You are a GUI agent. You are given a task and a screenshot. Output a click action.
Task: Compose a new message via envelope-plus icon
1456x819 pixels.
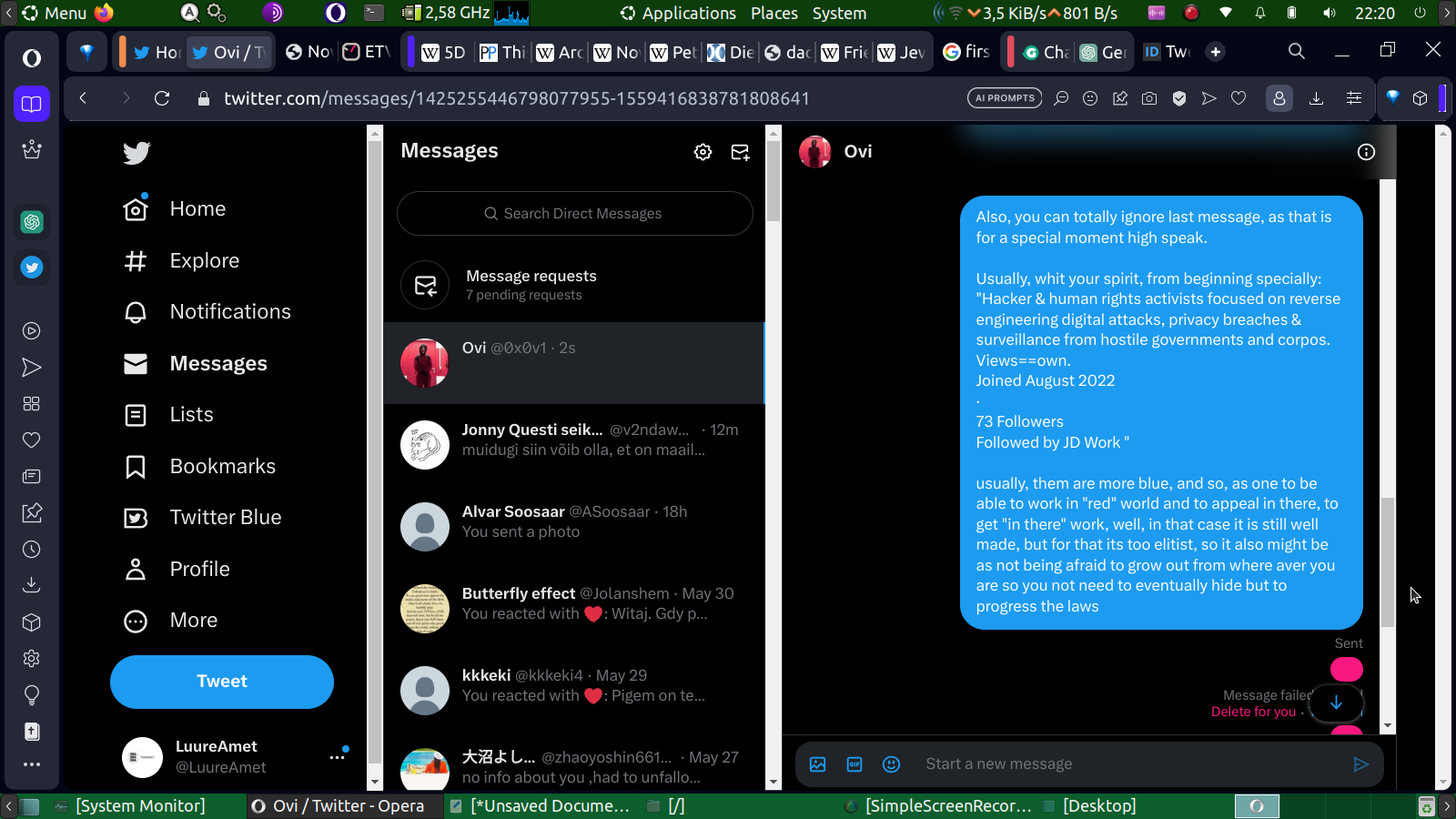click(741, 152)
